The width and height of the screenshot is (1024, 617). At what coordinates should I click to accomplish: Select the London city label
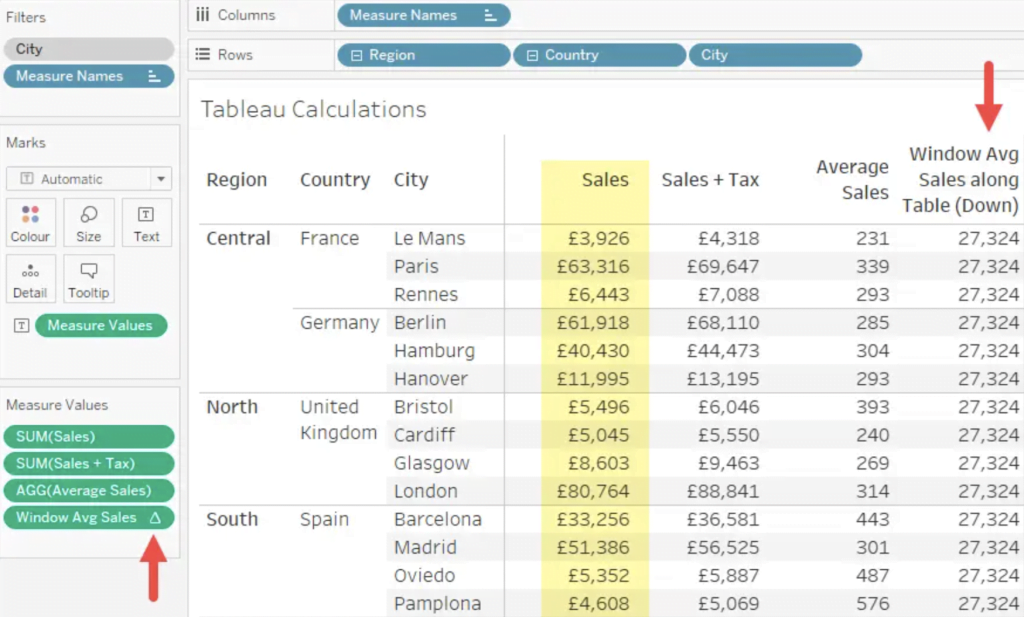tap(425, 491)
